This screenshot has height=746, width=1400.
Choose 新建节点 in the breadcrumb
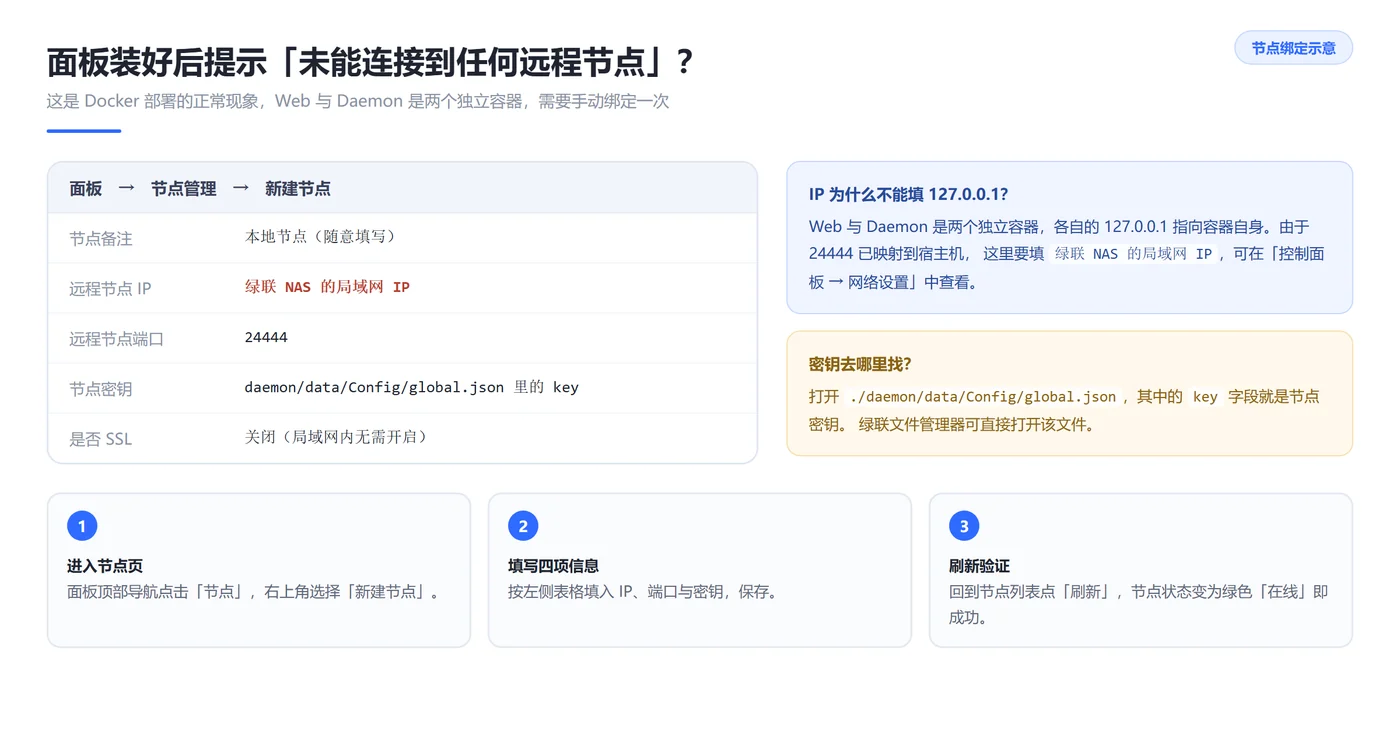[298, 189]
